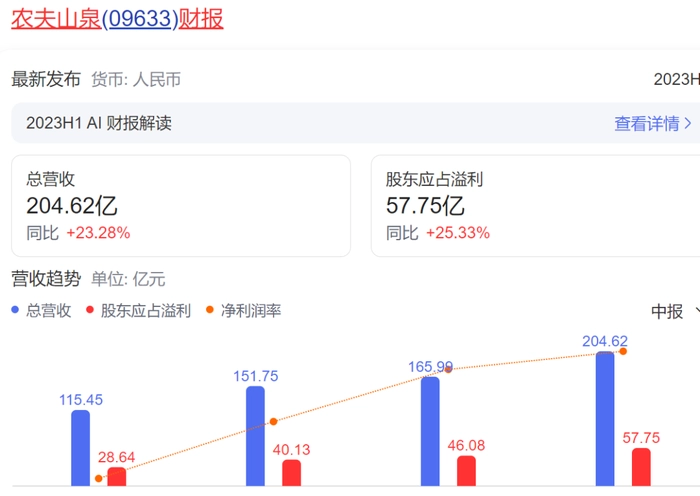The height and width of the screenshot is (496, 700).
Task: Open the 农夫山泉(09633)财报 title link
Action: coord(117,19)
